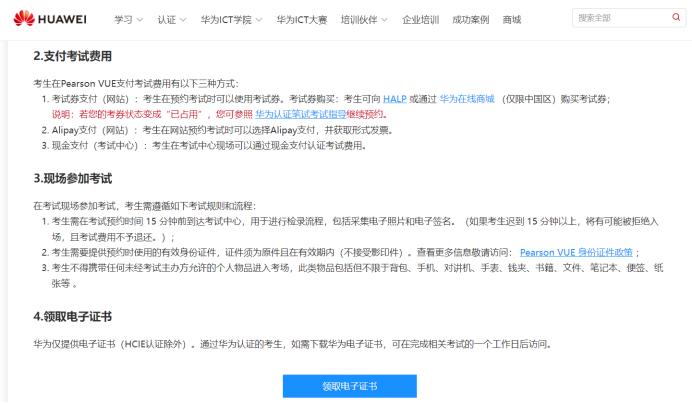Click the text 考生在Pearson VUE支付考试费用有以下三种方式
This screenshot has width=692, height=403.
tap(136, 83)
